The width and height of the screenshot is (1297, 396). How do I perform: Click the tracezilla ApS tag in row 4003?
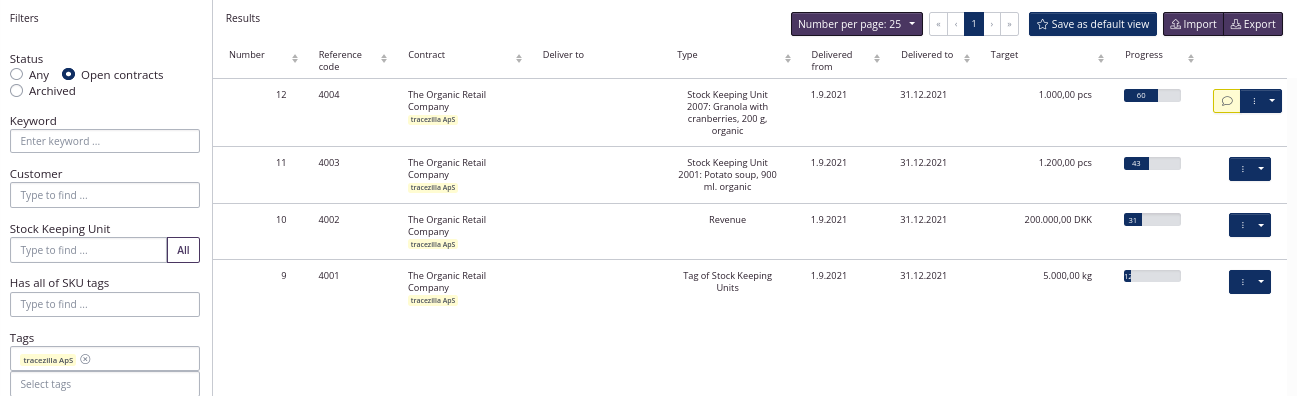(x=433, y=187)
